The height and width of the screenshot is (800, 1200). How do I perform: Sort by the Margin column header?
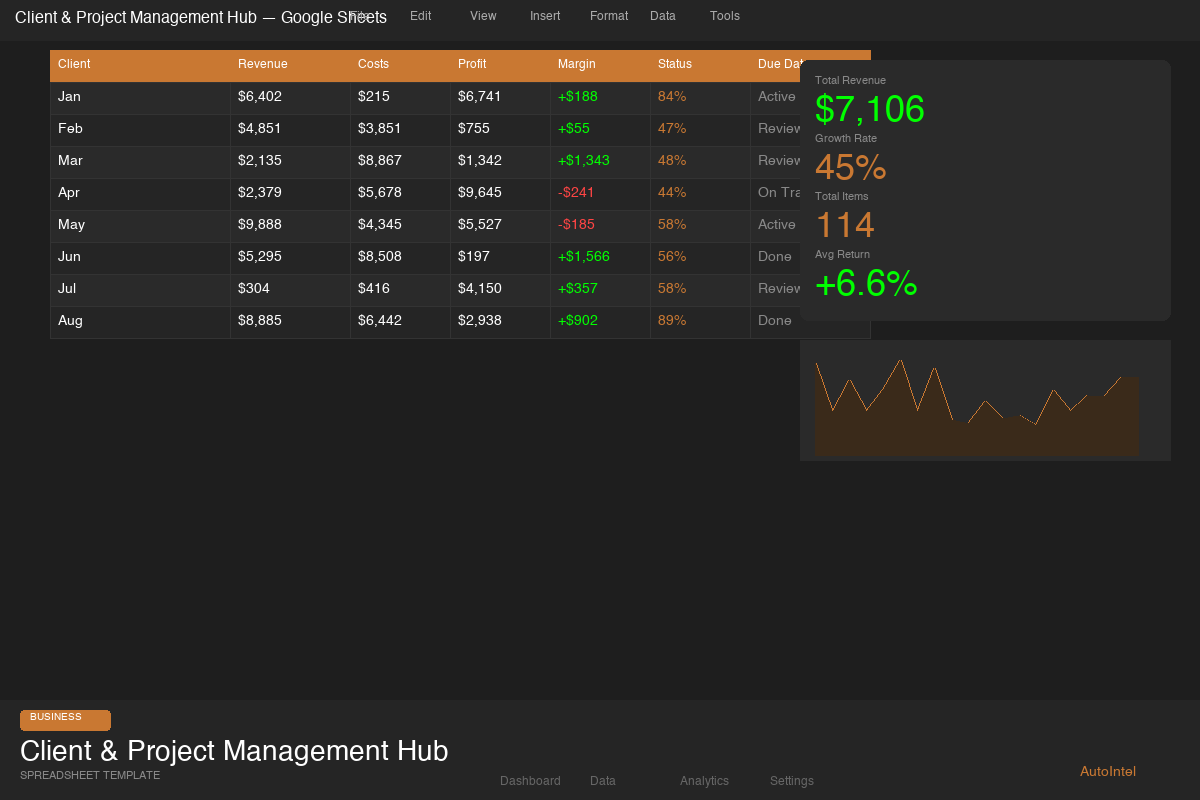click(577, 64)
